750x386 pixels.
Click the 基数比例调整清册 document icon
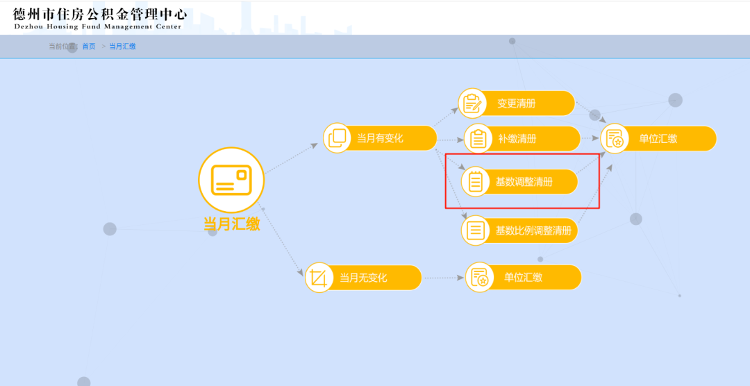pyautogui.click(x=475, y=231)
